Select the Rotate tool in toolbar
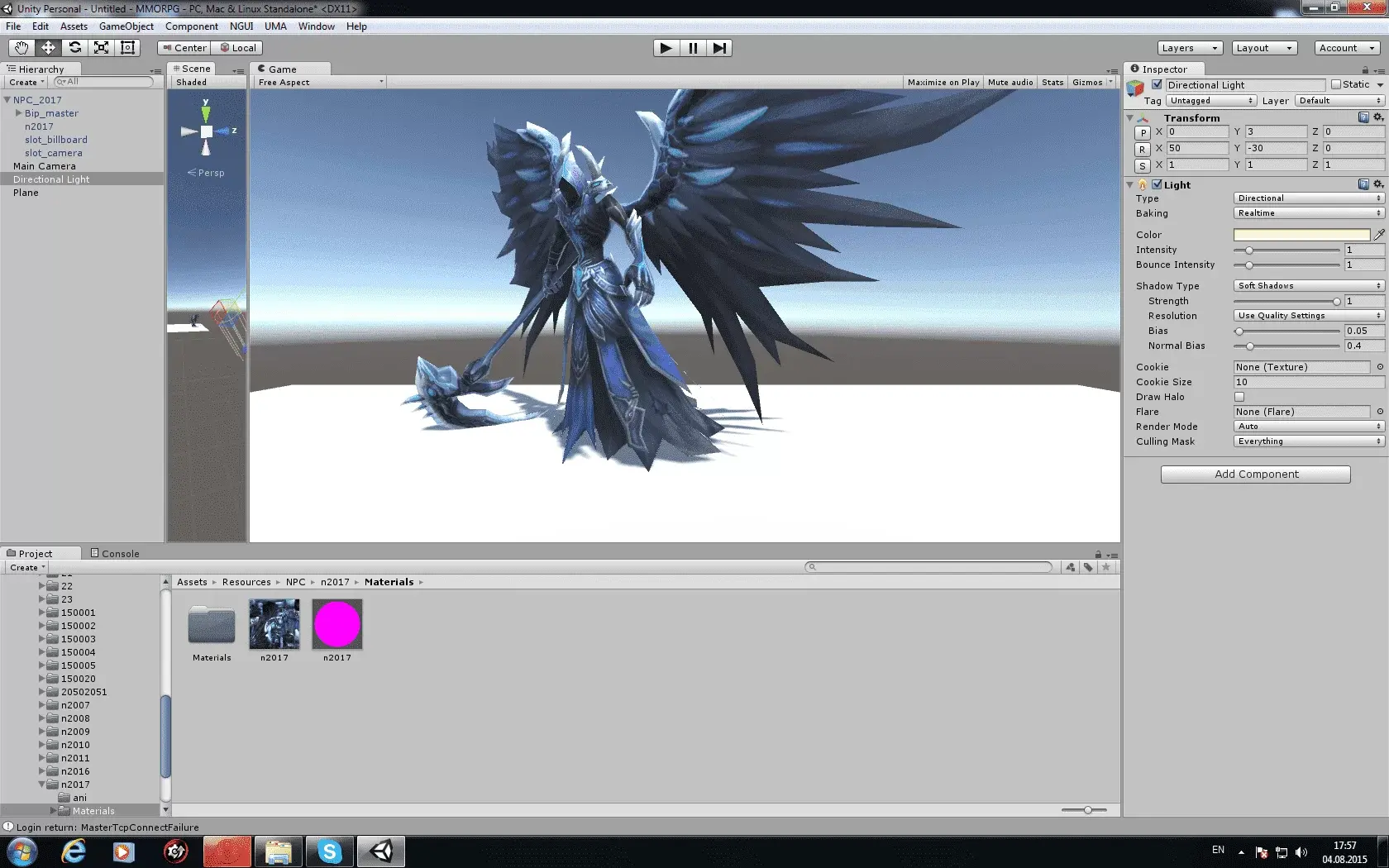This screenshot has height=868, width=1389. pos(74,48)
